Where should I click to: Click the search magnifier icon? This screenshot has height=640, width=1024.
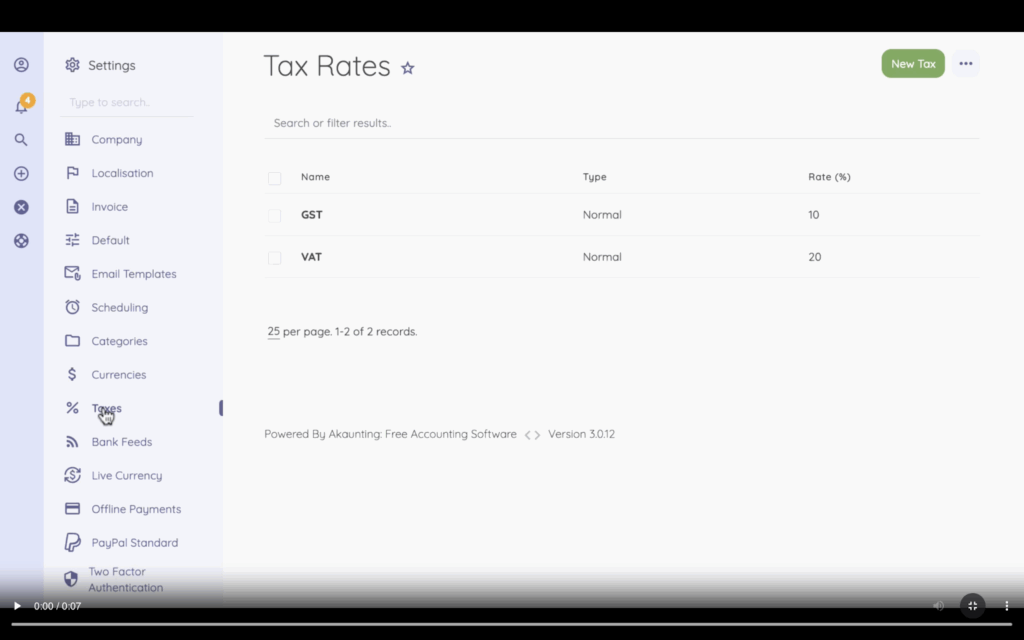coord(21,140)
